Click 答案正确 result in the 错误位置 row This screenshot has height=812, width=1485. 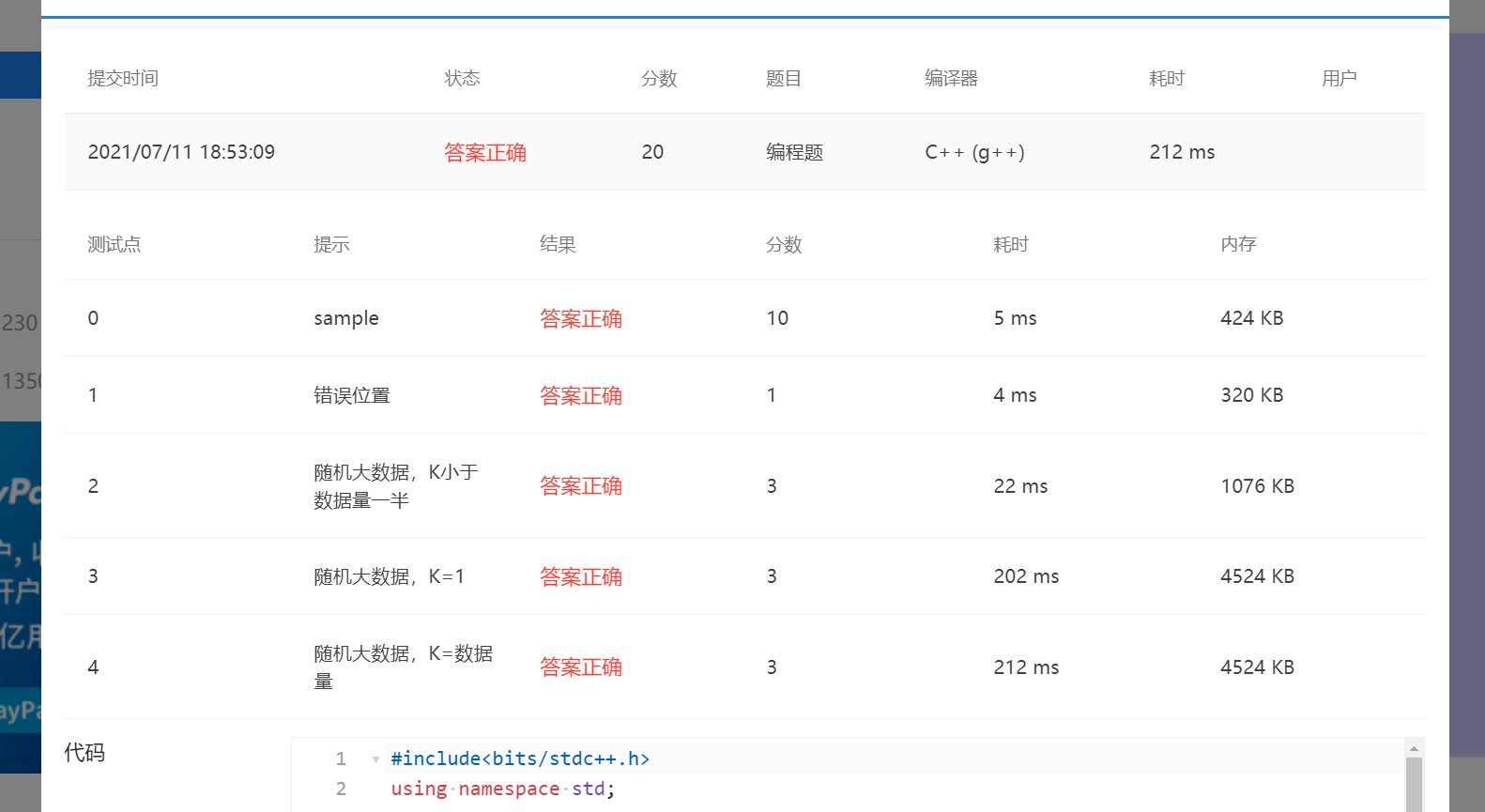pos(581,395)
